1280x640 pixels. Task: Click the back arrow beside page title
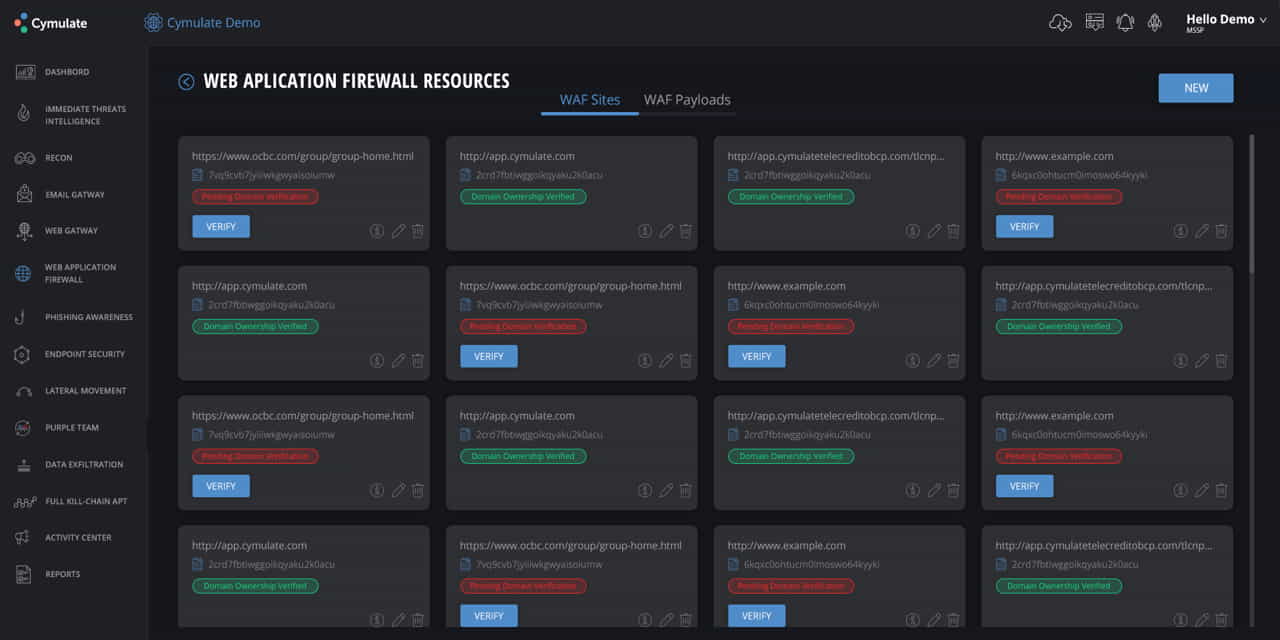pyautogui.click(x=186, y=82)
